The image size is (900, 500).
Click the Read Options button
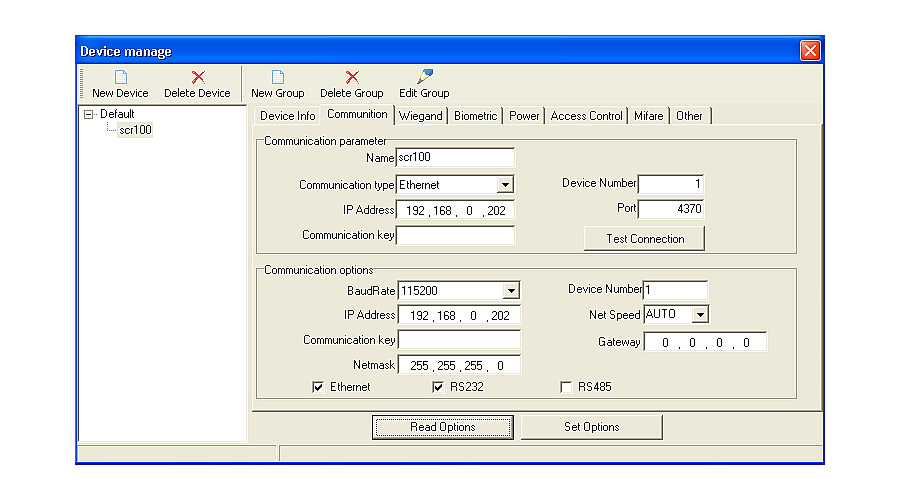pos(442,427)
